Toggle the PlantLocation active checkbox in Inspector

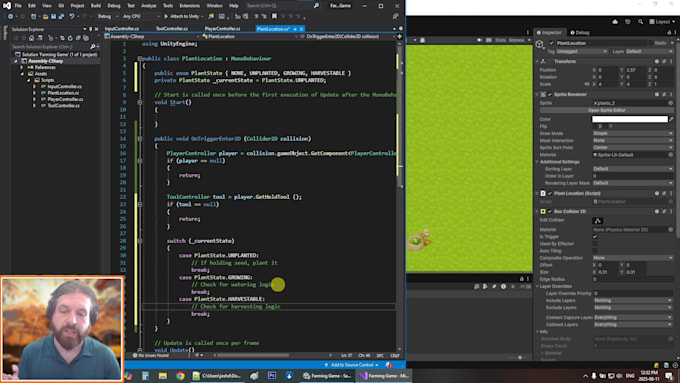pyautogui.click(x=551, y=43)
